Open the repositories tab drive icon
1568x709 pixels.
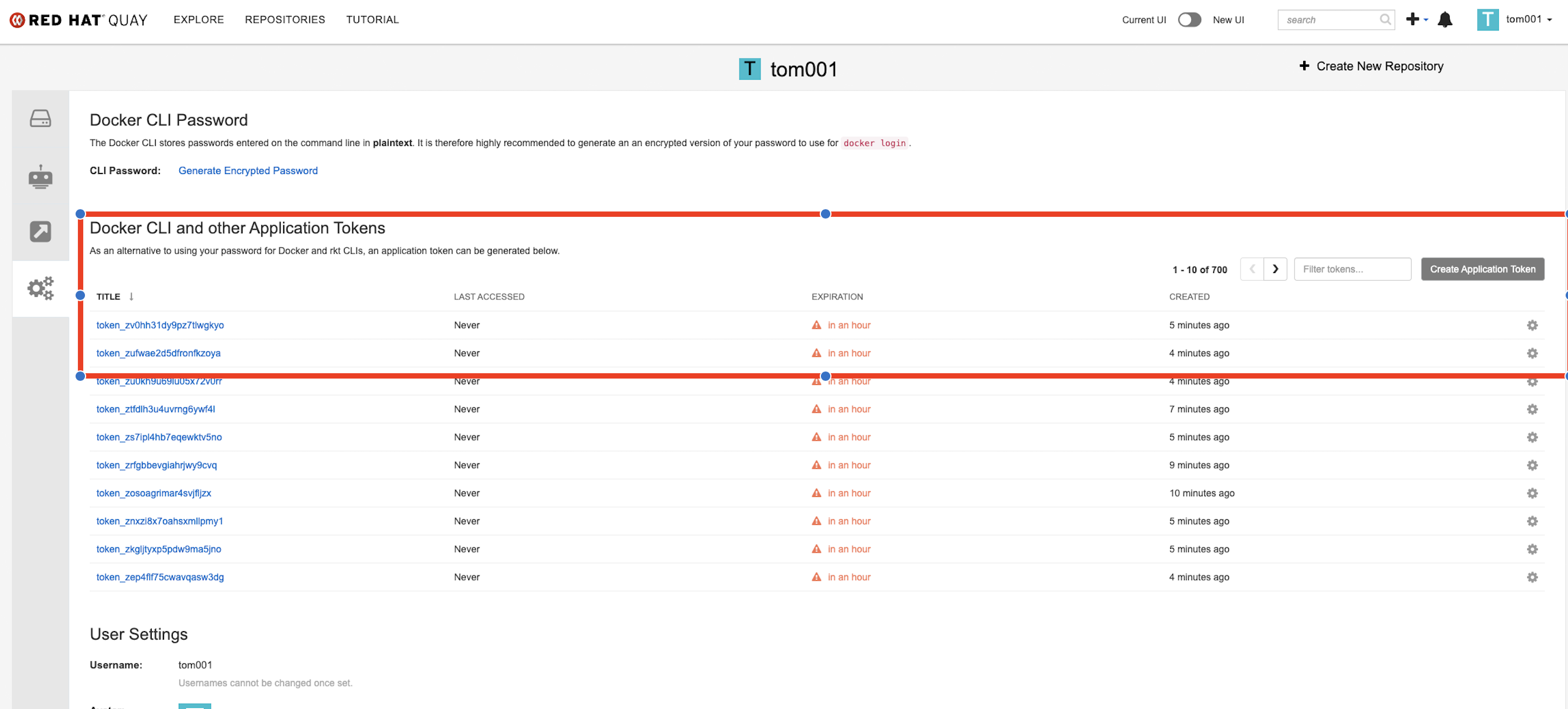(40, 119)
